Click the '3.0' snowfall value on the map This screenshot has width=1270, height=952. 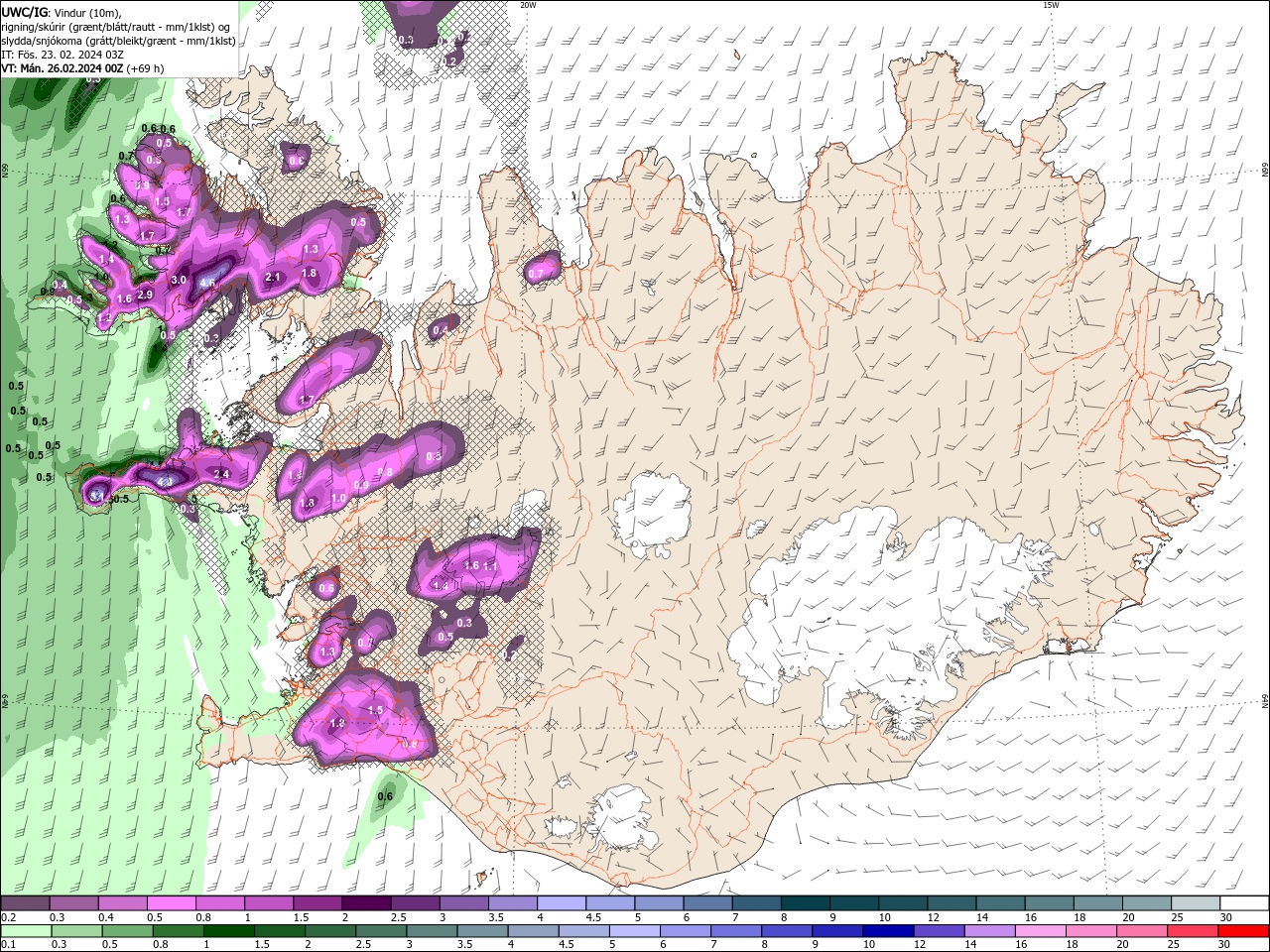tap(179, 281)
